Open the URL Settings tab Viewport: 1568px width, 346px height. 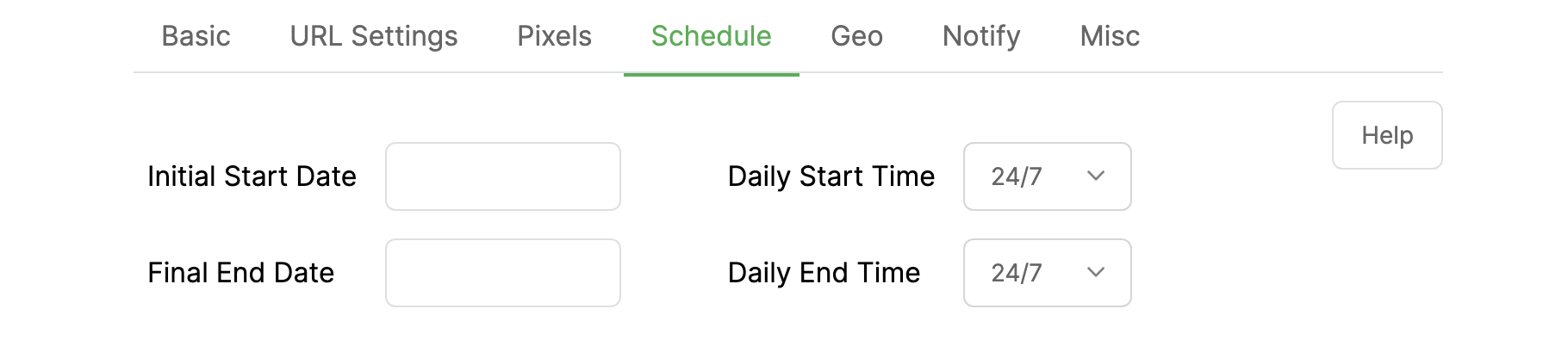click(374, 36)
